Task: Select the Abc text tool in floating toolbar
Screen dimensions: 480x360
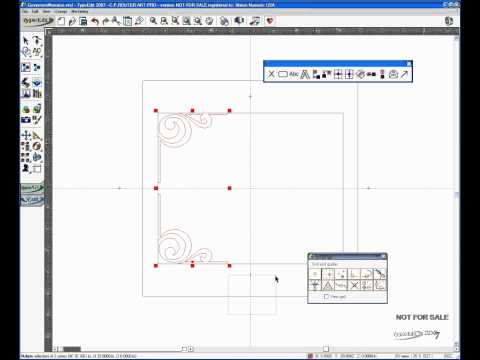Action: (x=294, y=74)
